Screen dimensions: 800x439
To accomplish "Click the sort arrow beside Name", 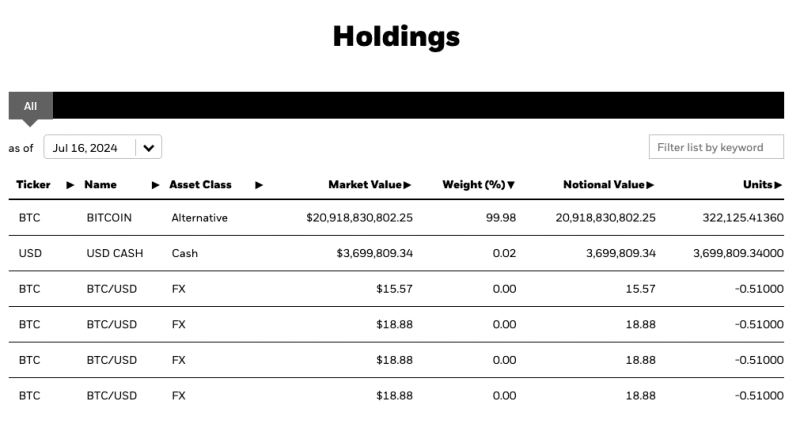I will [x=155, y=185].
